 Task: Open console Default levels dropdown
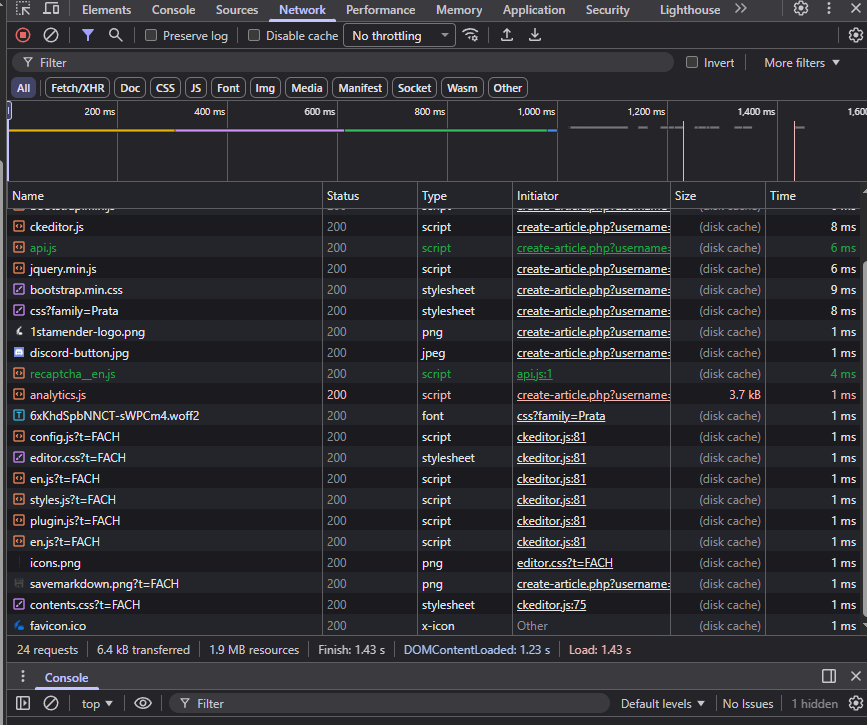tap(662, 704)
